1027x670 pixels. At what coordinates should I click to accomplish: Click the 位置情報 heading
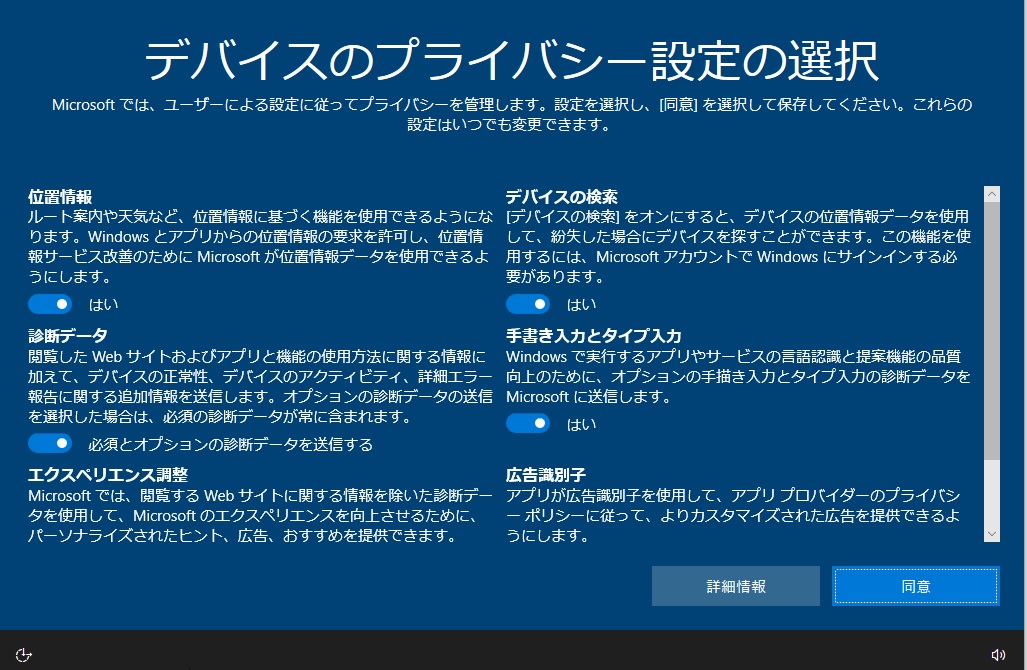point(60,196)
